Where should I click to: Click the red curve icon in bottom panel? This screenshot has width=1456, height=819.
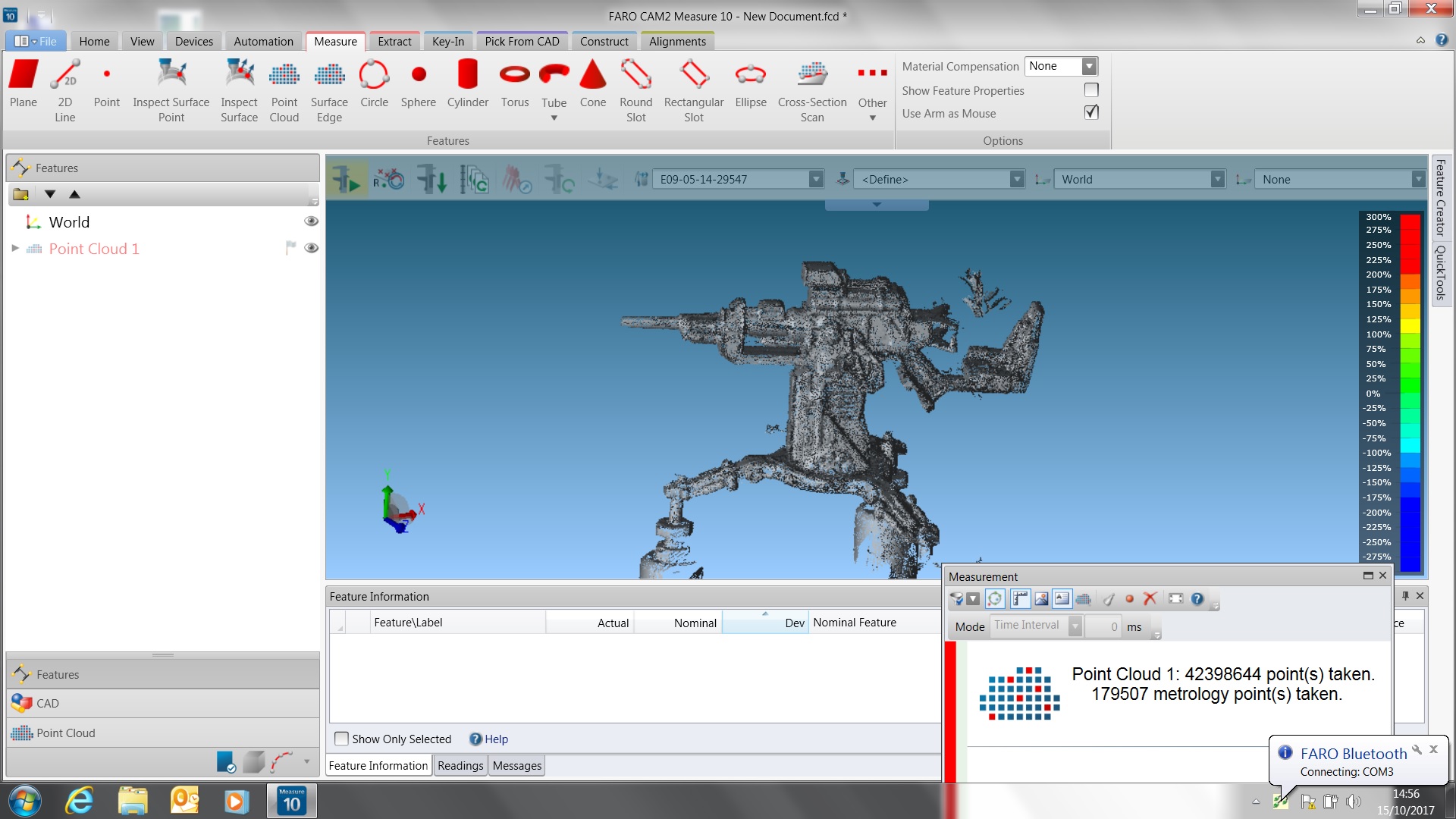click(281, 761)
